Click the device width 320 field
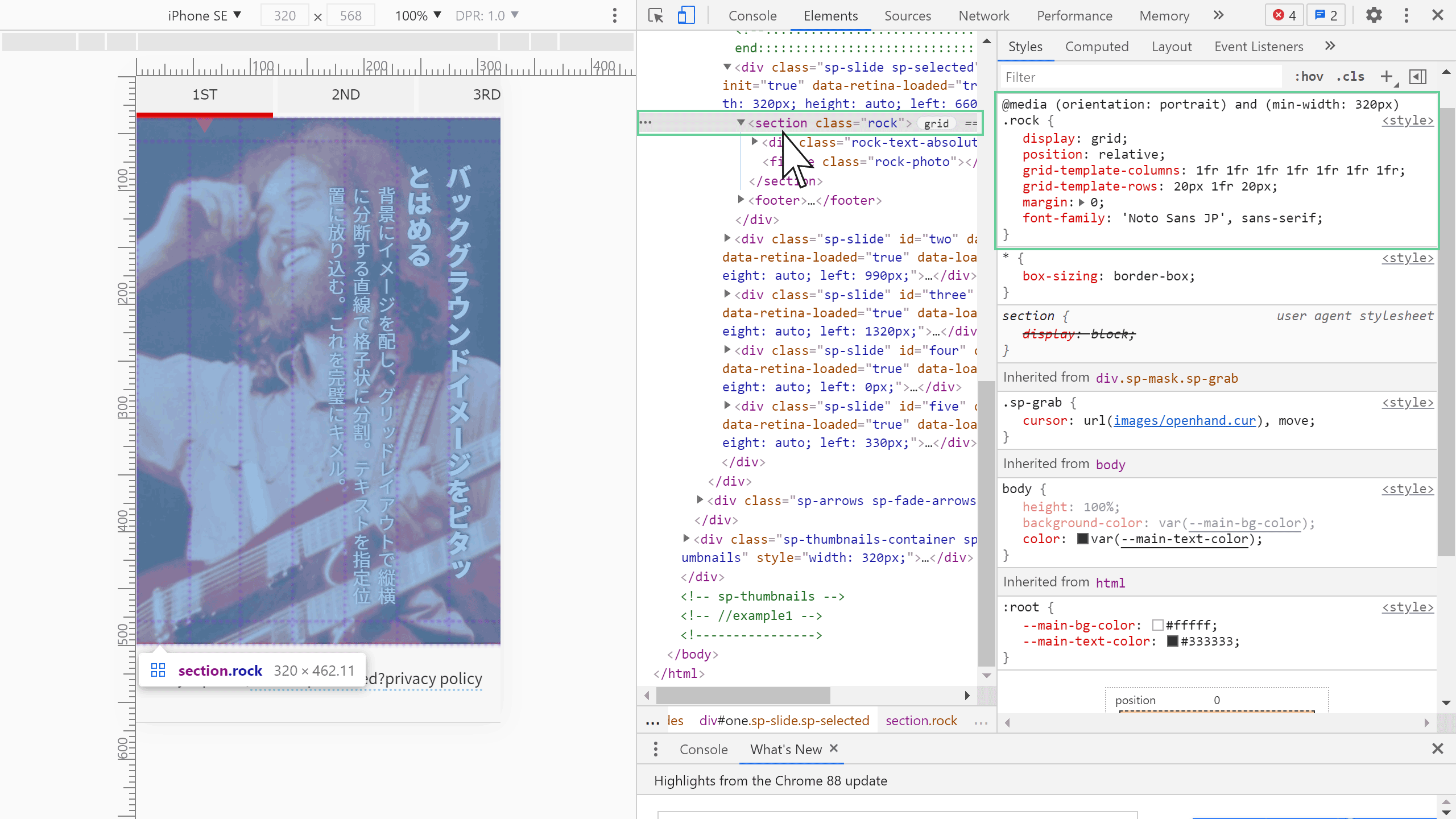This screenshot has height=819, width=1456. click(x=285, y=15)
